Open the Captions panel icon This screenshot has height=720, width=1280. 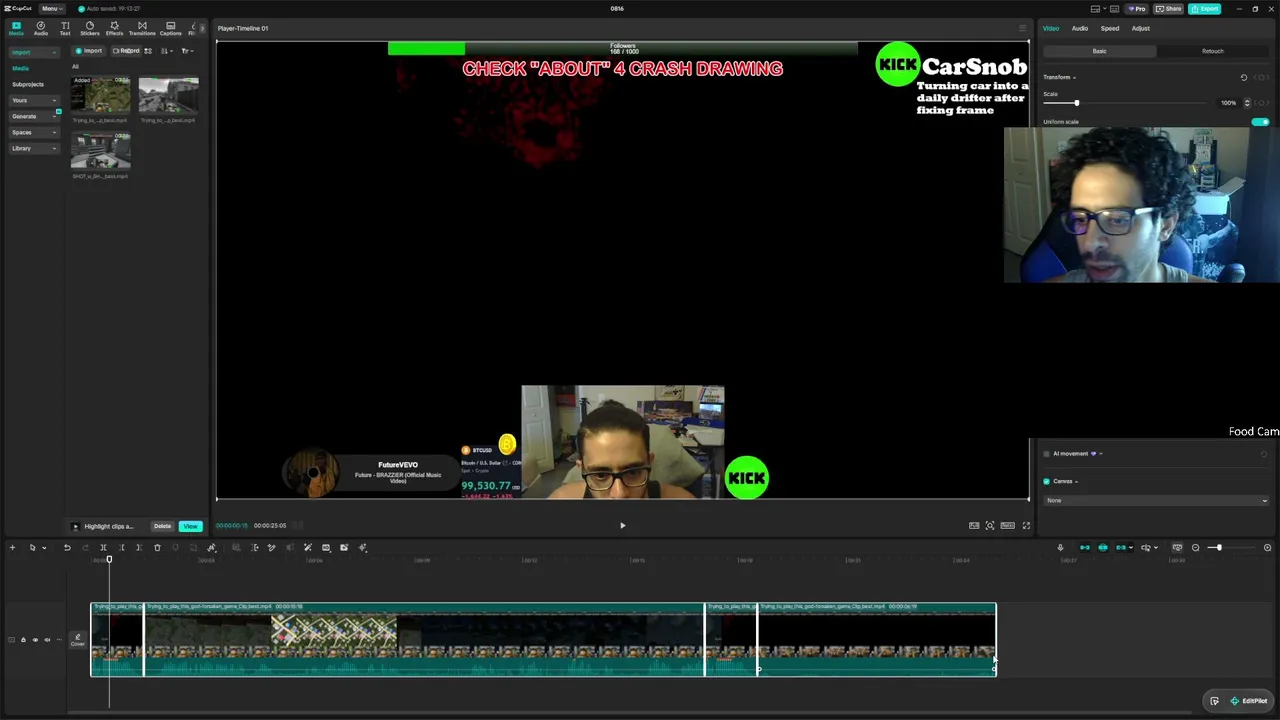coord(171,28)
